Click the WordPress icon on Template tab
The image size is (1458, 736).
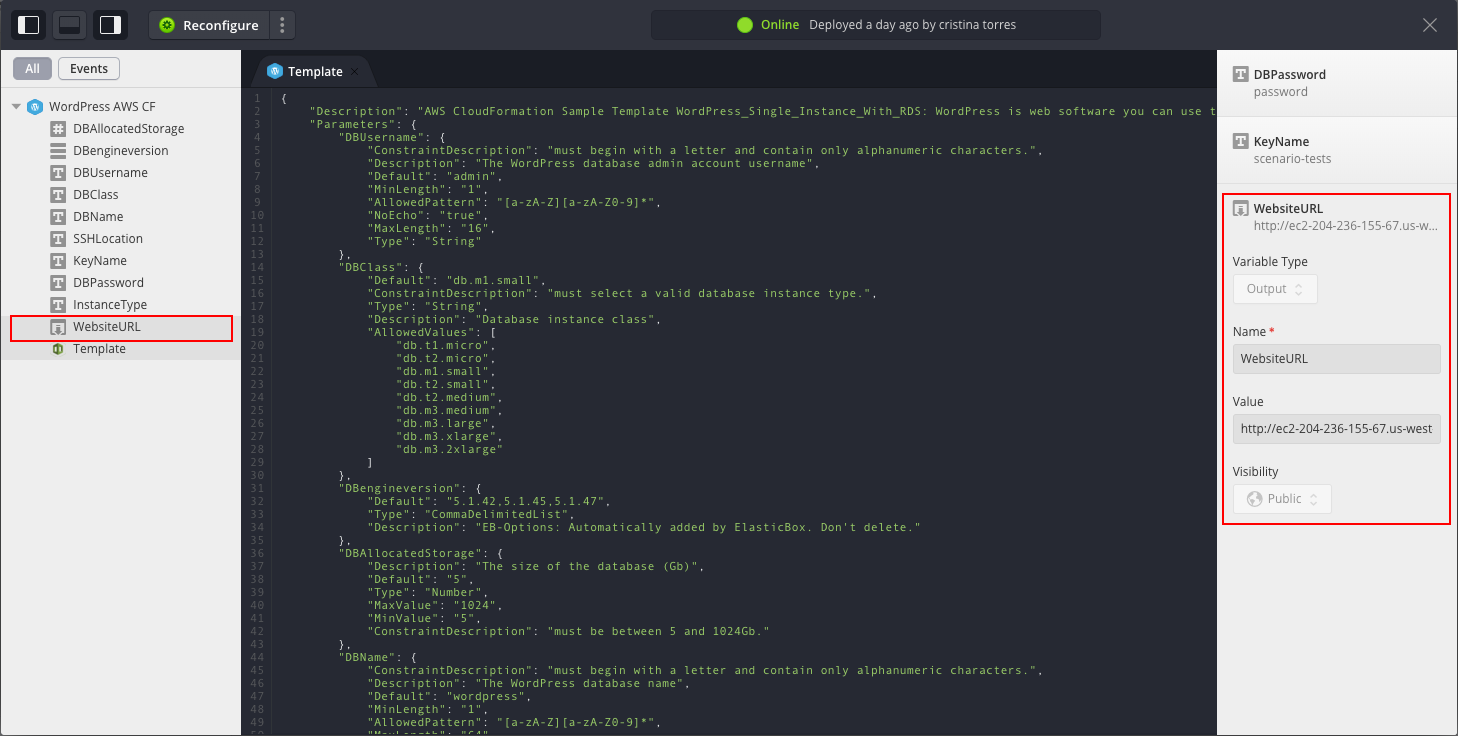pyautogui.click(x=275, y=71)
